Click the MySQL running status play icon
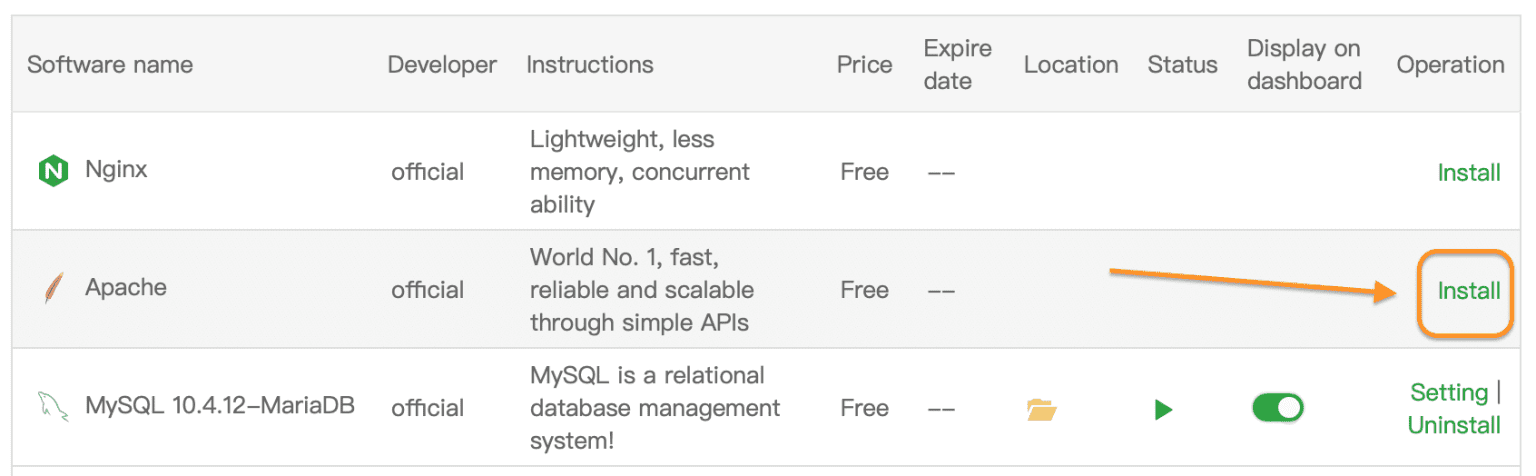1536x476 pixels. click(1163, 409)
